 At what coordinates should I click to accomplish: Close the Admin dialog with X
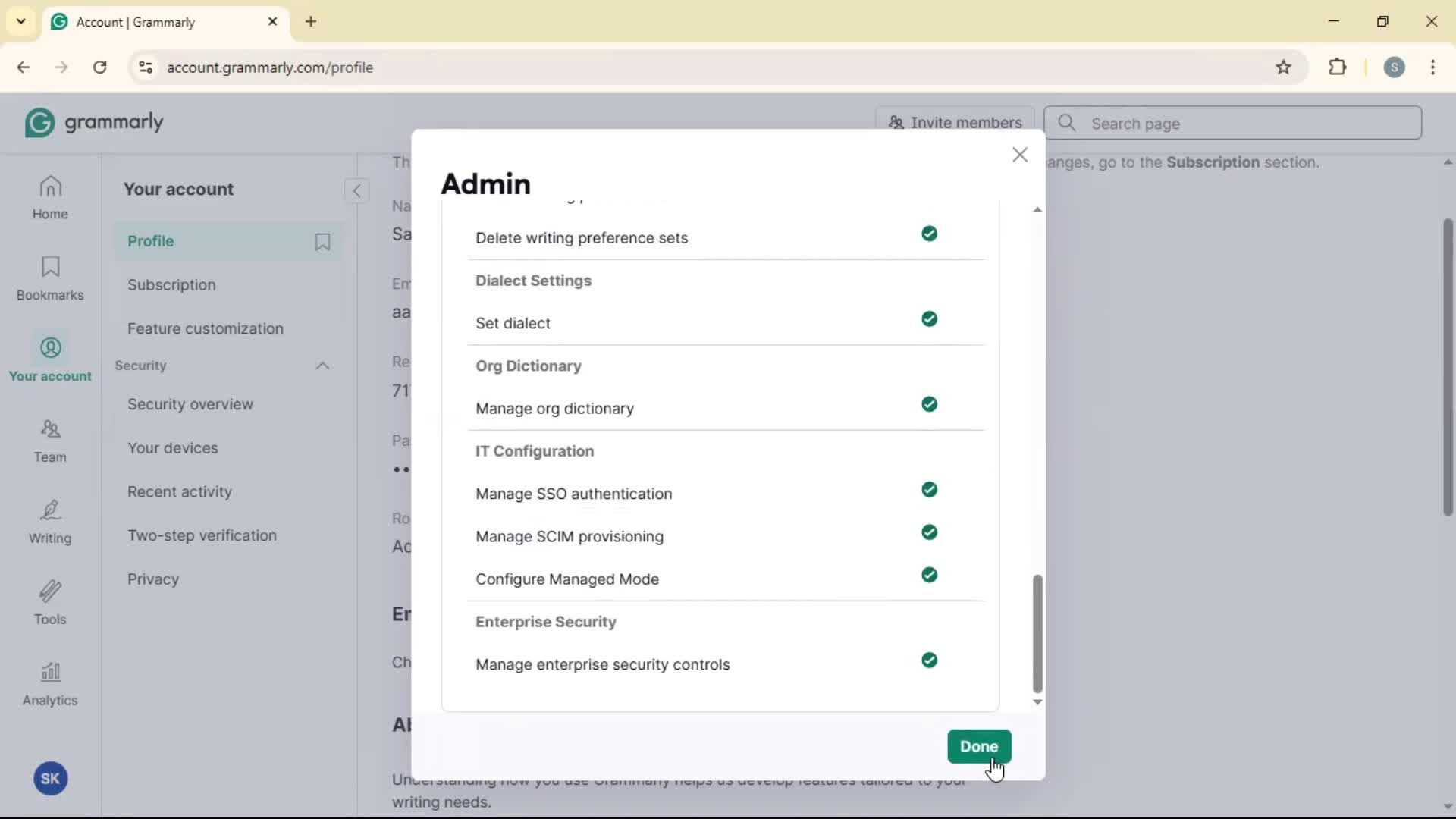pyautogui.click(x=1019, y=155)
